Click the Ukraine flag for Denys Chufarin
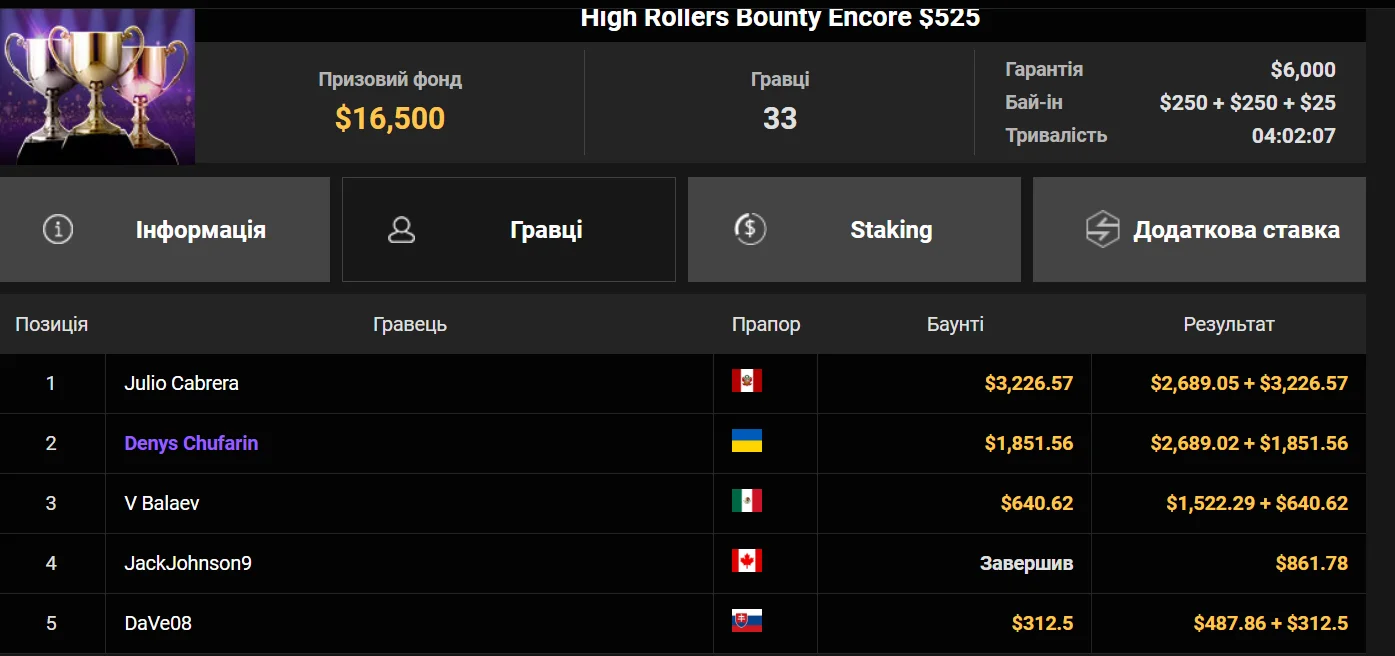Screen dimensions: 1395x656 [746, 441]
